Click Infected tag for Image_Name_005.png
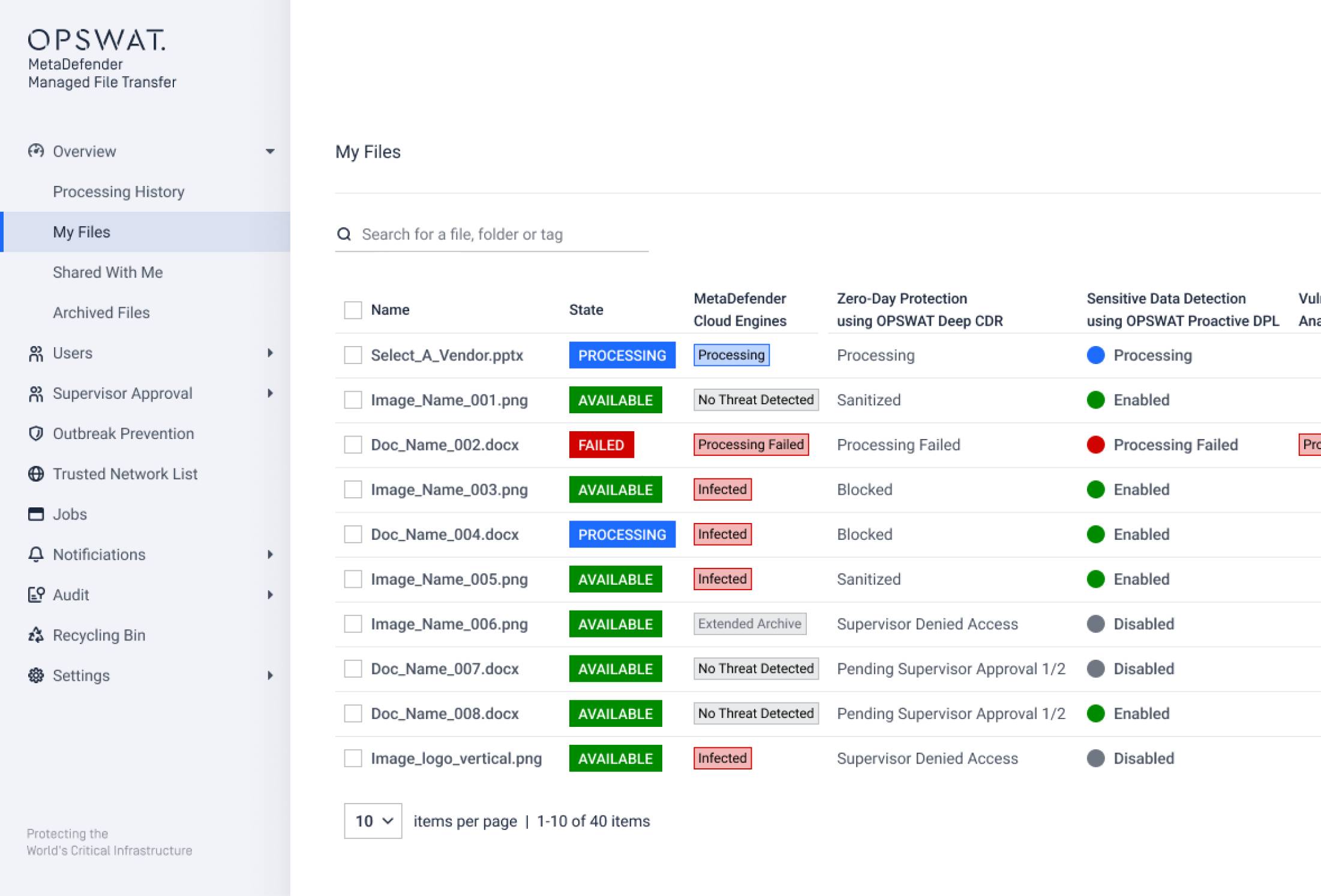Viewport: 1321px width, 896px height. tap(722, 579)
